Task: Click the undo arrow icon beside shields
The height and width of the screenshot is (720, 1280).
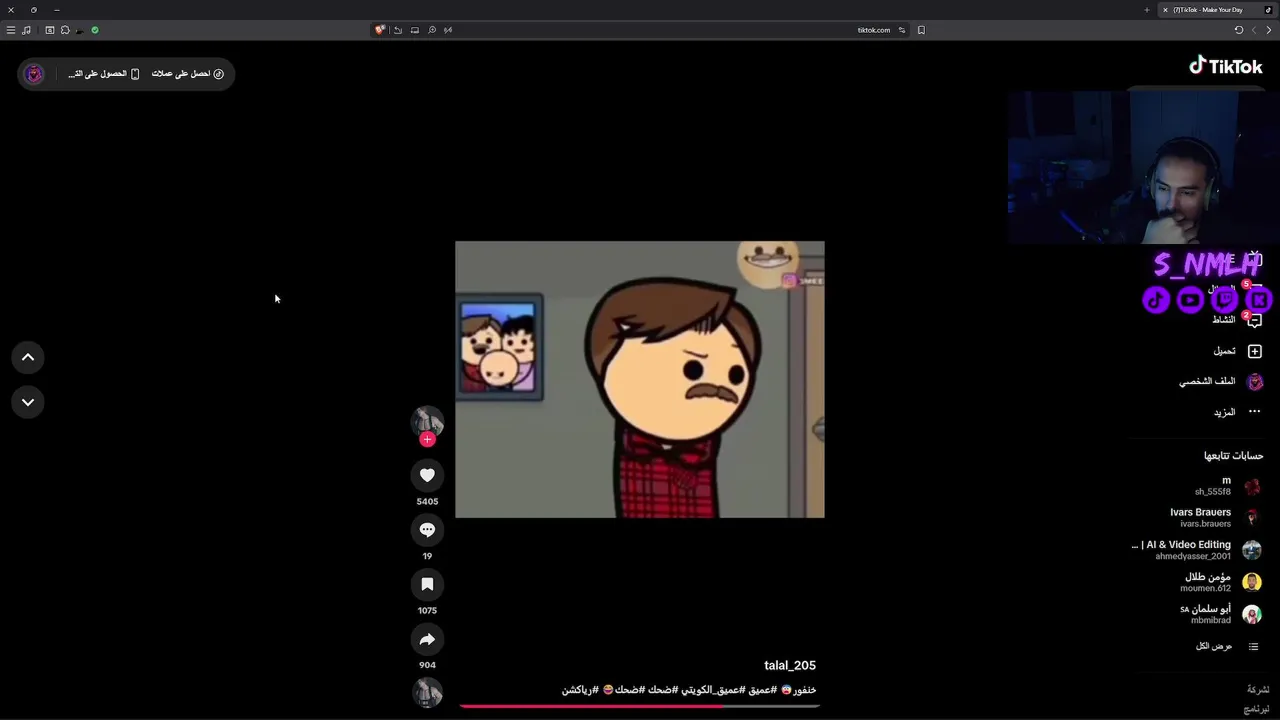Action: (398, 30)
